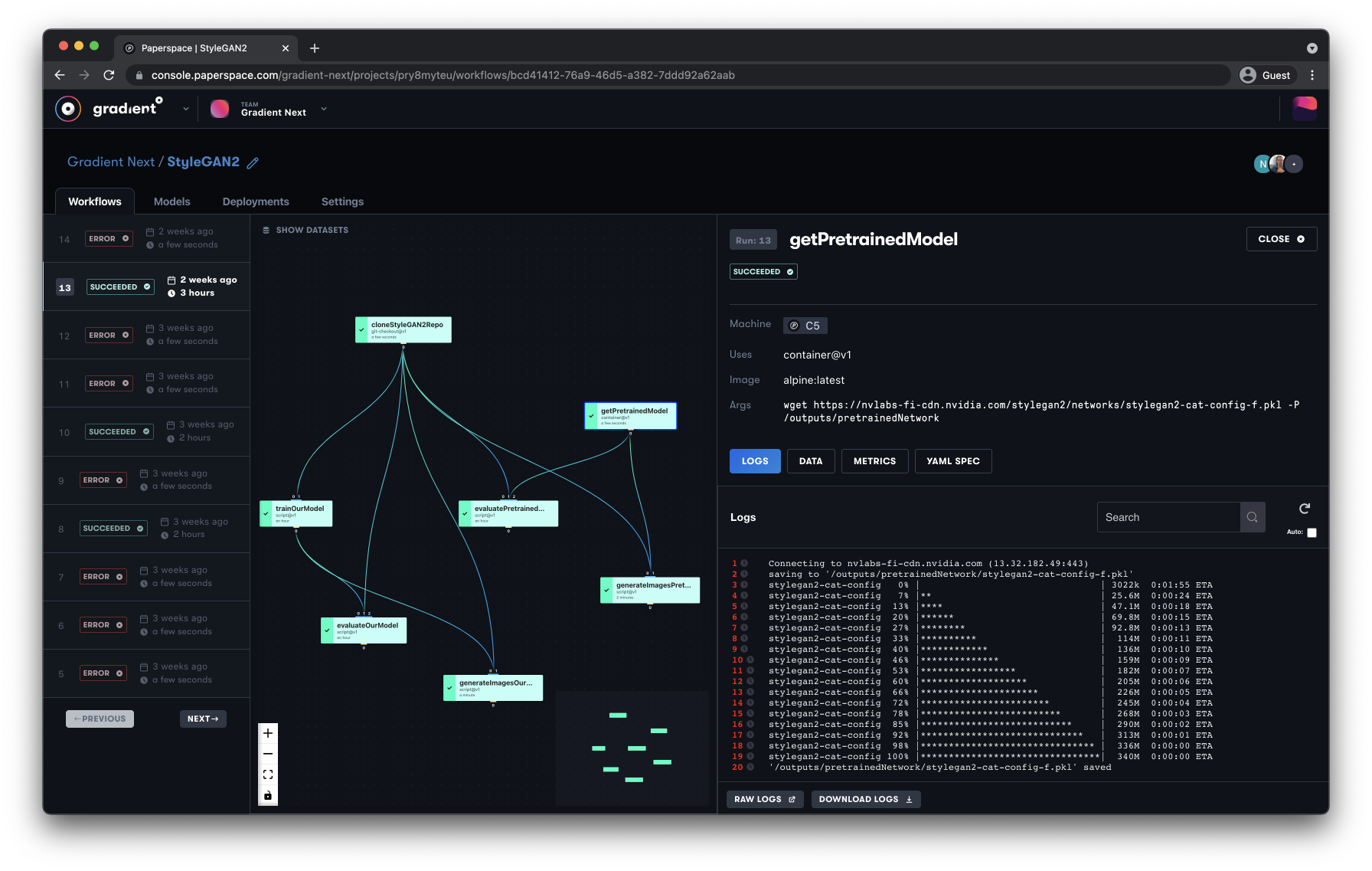
Task: Click NEXT to see more workflow runs
Action: (202, 719)
